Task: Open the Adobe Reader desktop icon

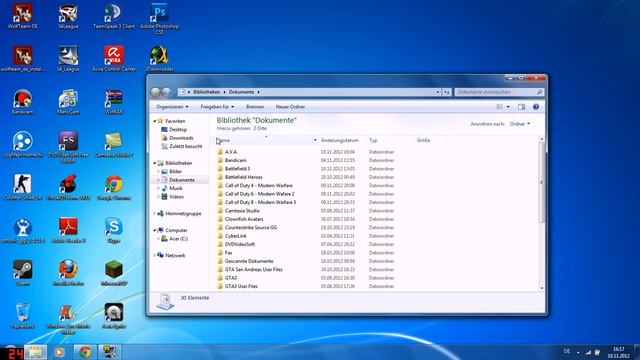Action: click(68, 231)
